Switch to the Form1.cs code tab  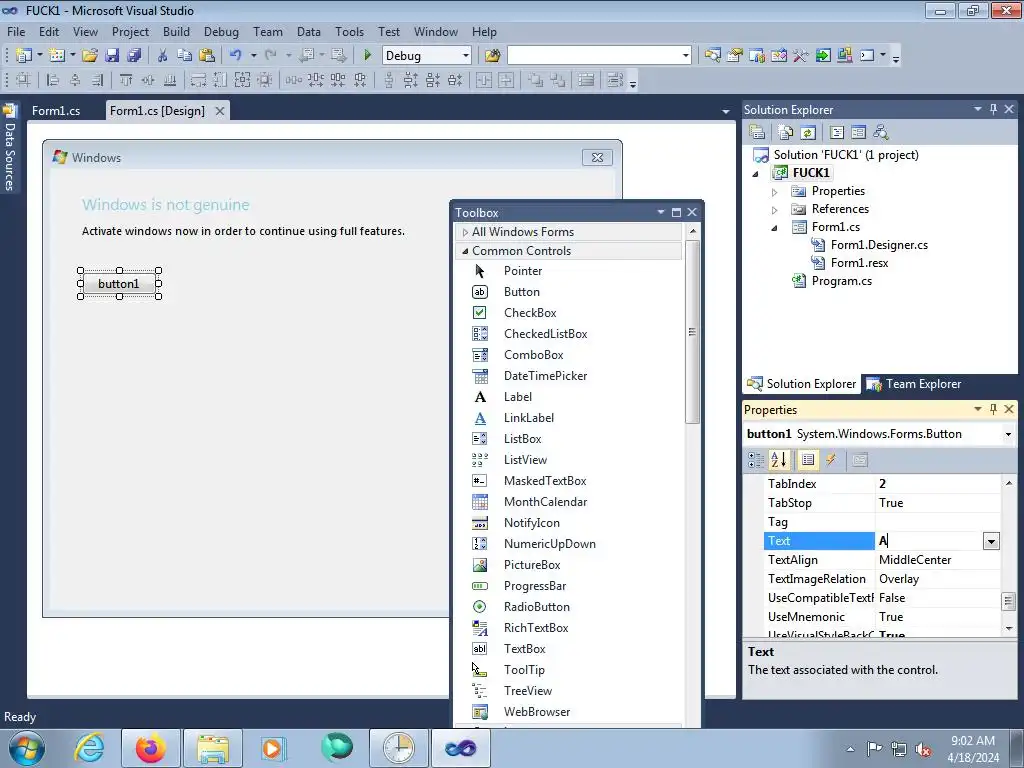[x=56, y=111]
